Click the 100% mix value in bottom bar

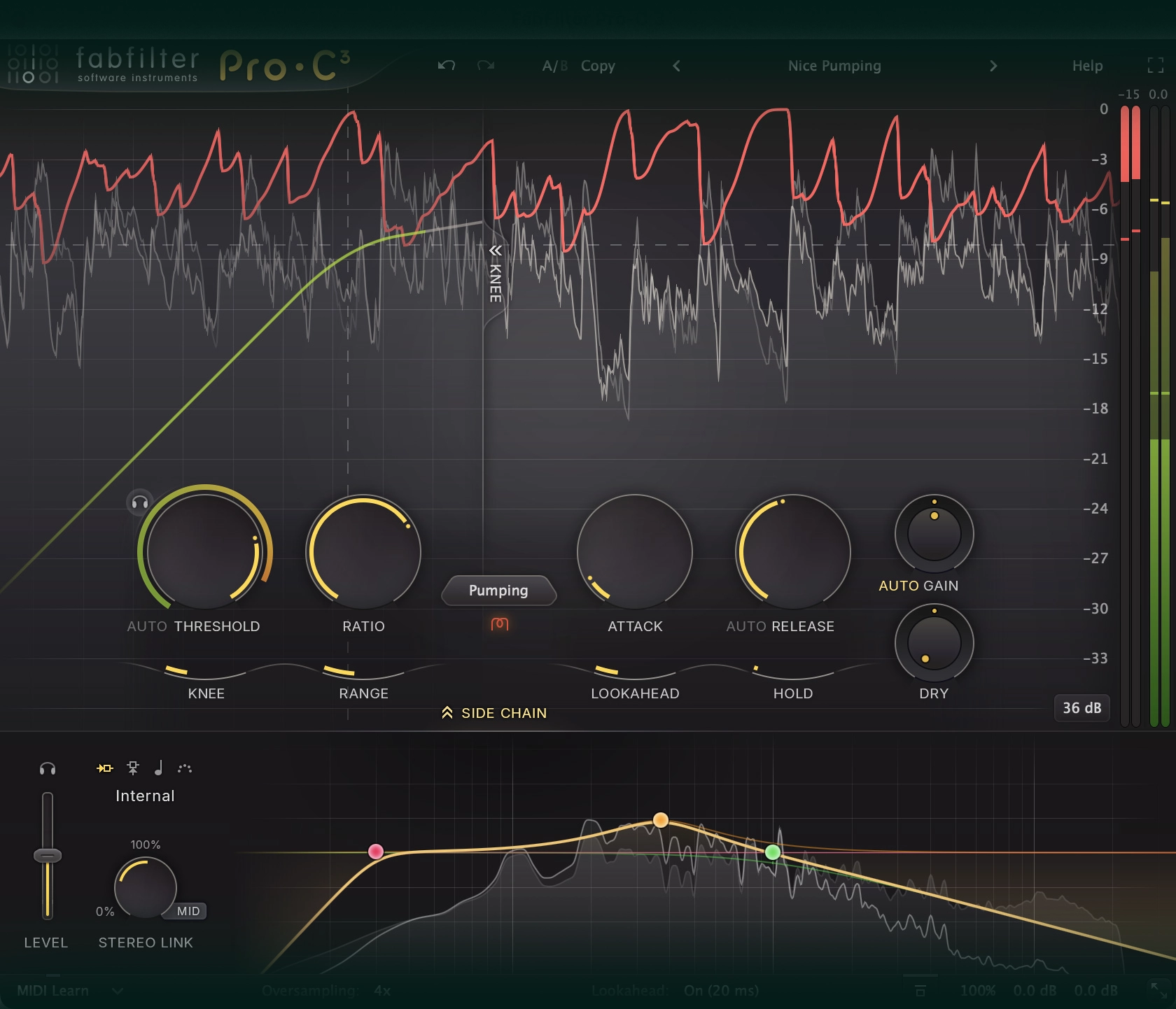977,991
